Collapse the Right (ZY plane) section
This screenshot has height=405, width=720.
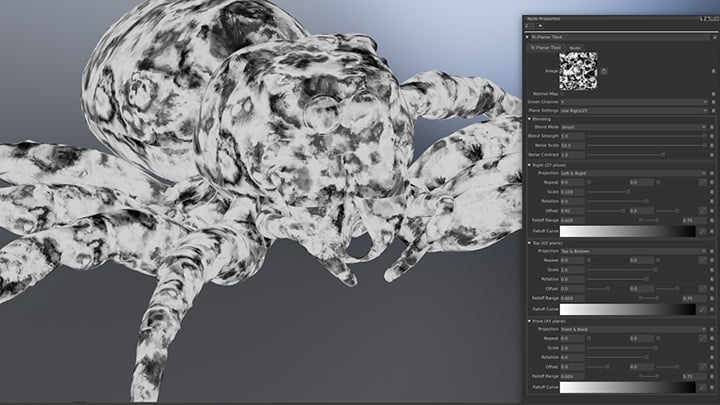[529, 165]
